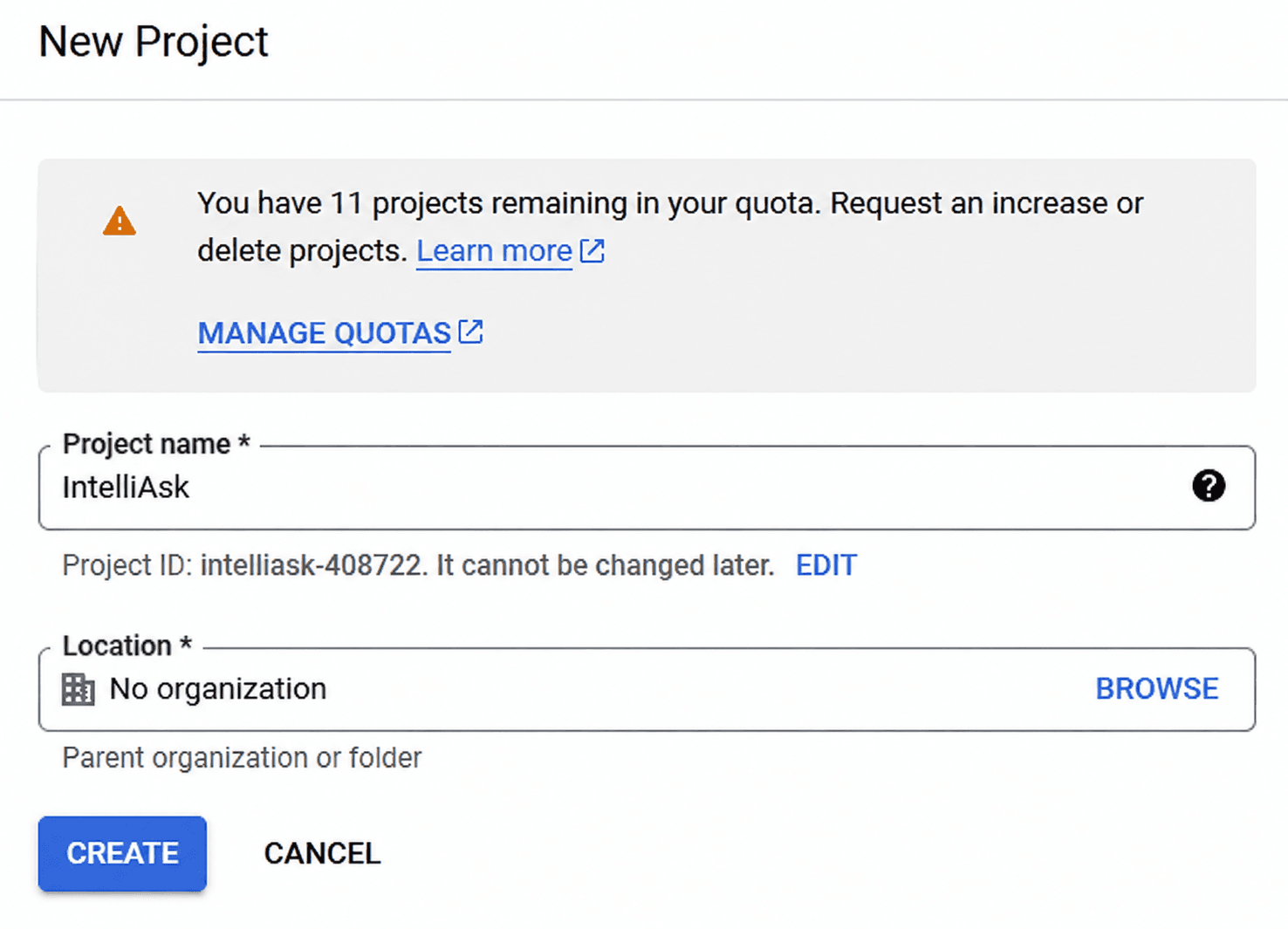
Task: Click the New Project page heading
Action: coord(154,42)
